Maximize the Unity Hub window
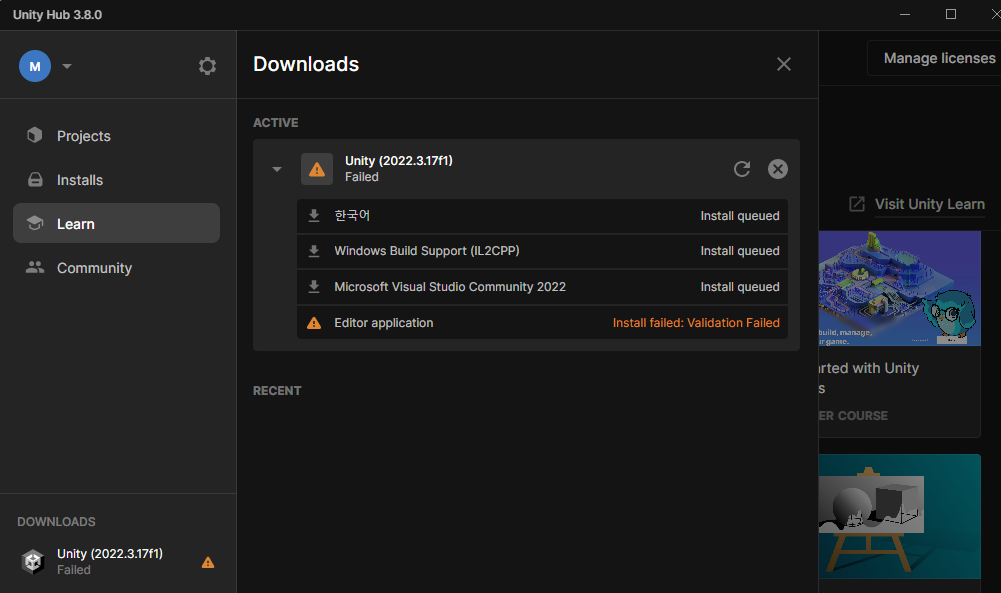This screenshot has width=1001, height=593. tap(951, 14)
